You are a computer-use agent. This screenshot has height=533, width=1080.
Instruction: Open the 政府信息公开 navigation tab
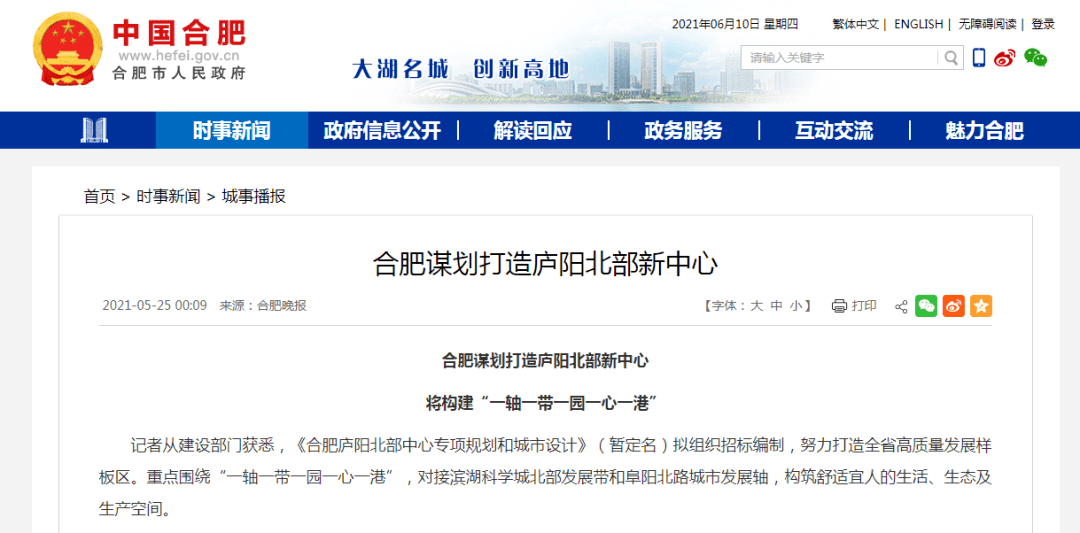(382, 130)
